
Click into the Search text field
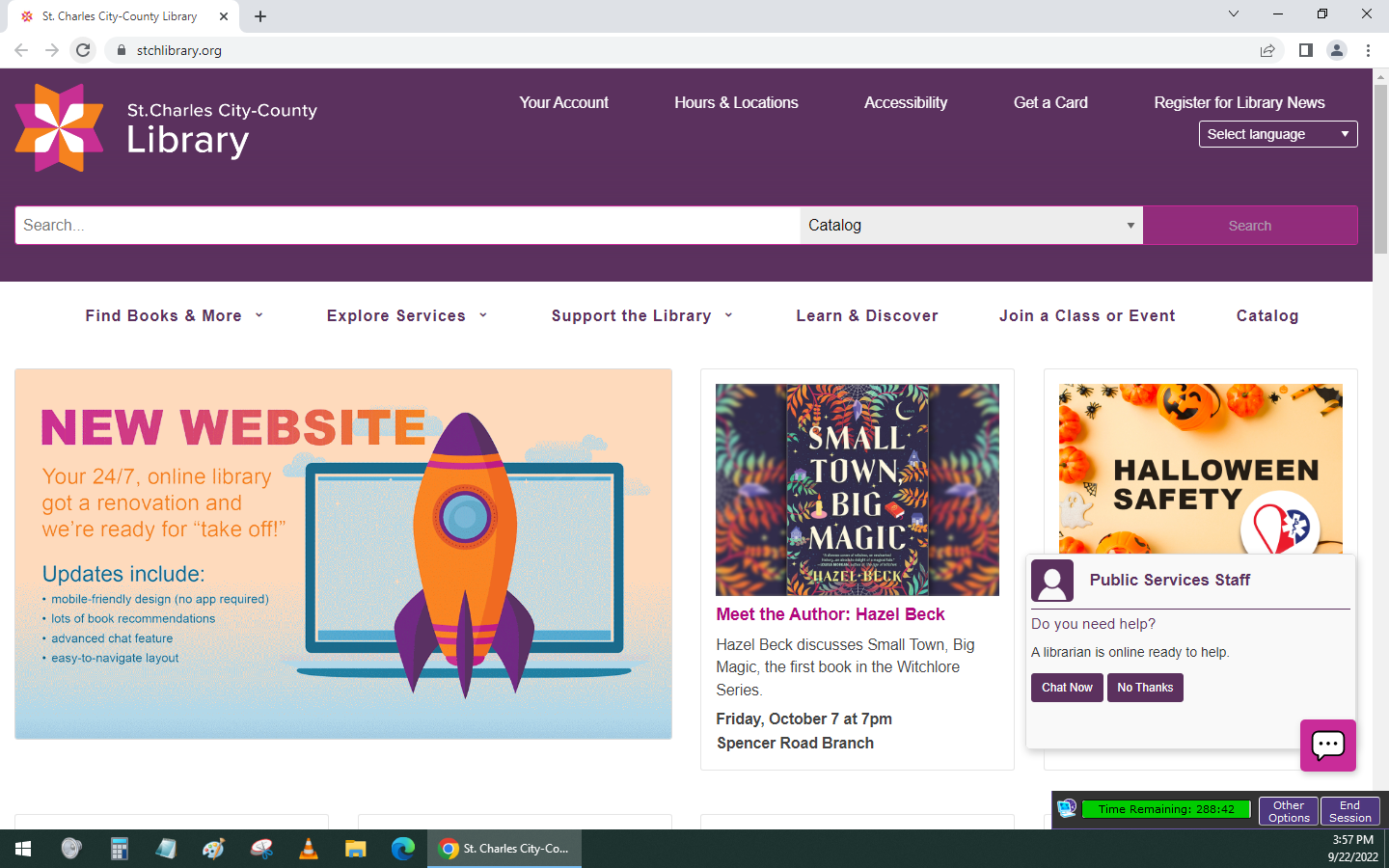click(407, 225)
